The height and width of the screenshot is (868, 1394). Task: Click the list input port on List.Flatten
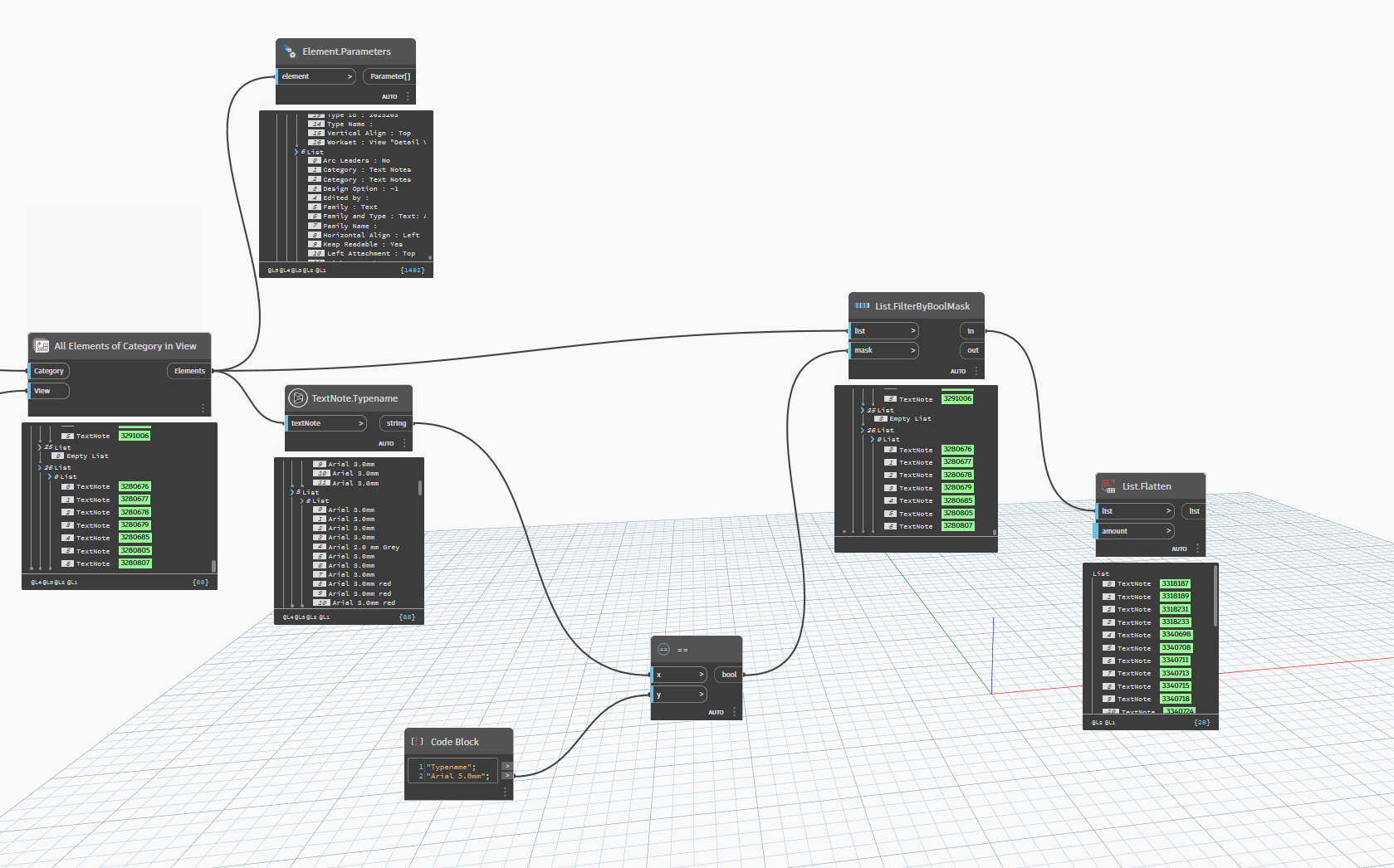[1136, 511]
